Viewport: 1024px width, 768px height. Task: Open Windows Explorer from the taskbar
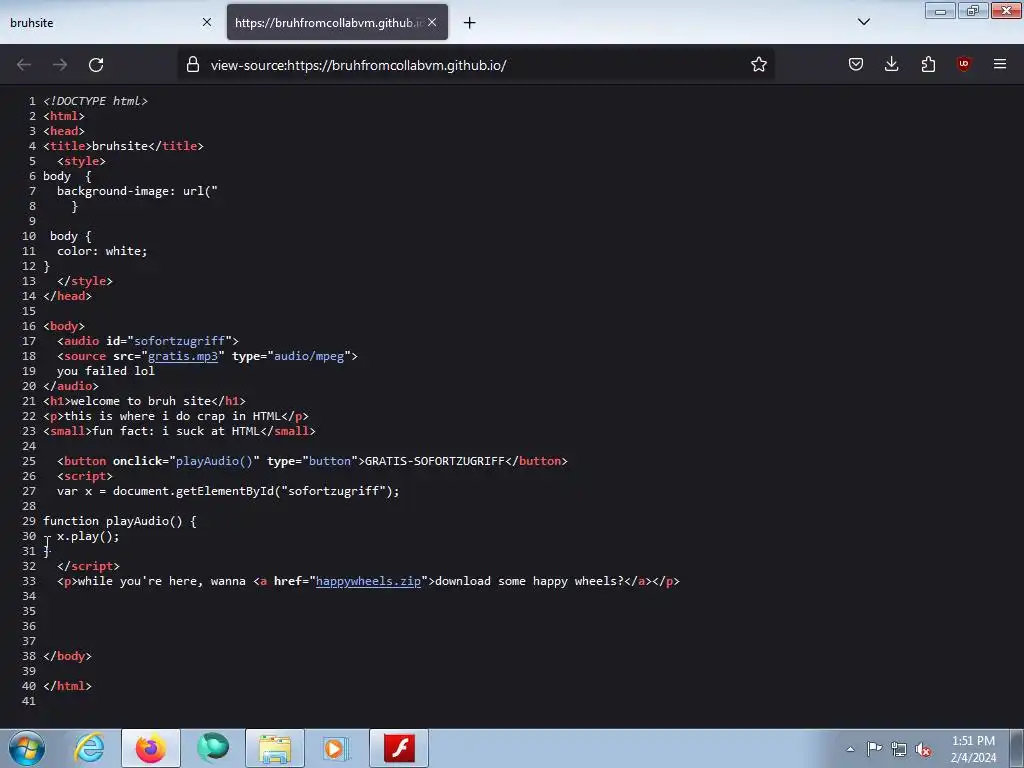[x=275, y=748]
